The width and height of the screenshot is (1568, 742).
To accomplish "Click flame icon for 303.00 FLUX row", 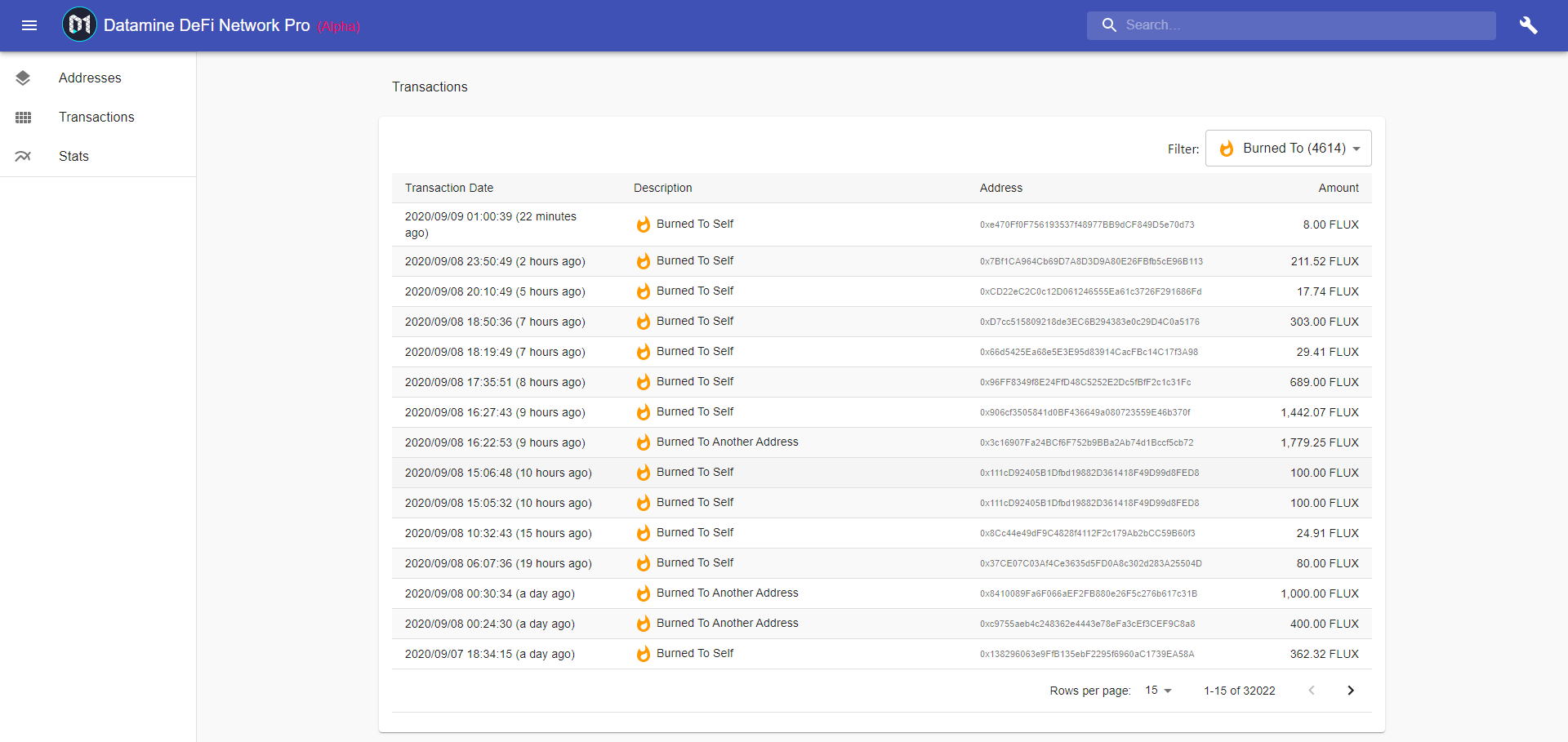I will point(644,321).
